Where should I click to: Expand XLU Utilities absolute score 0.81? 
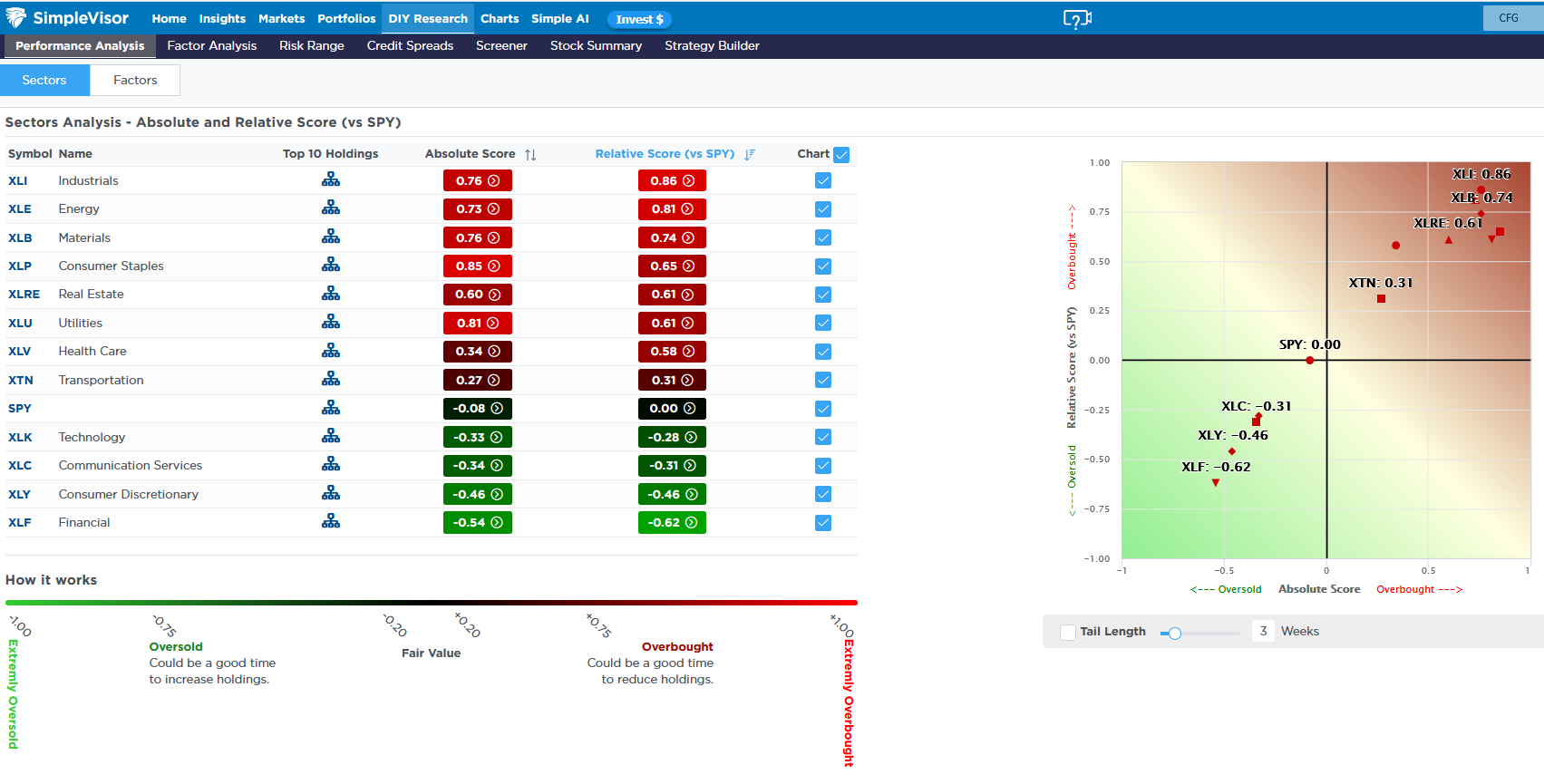coord(478,323)
